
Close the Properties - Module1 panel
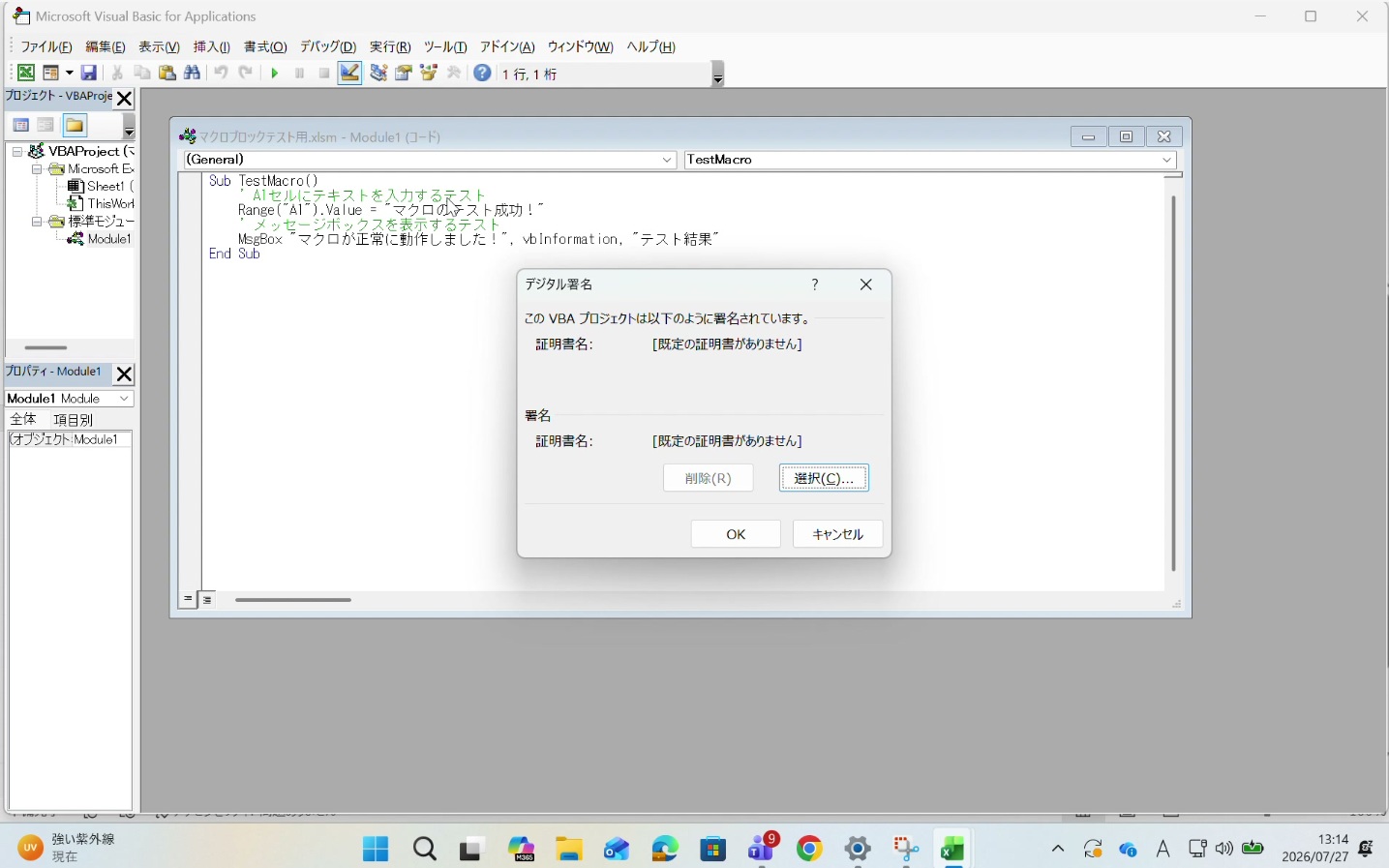(x=124, y=374)
